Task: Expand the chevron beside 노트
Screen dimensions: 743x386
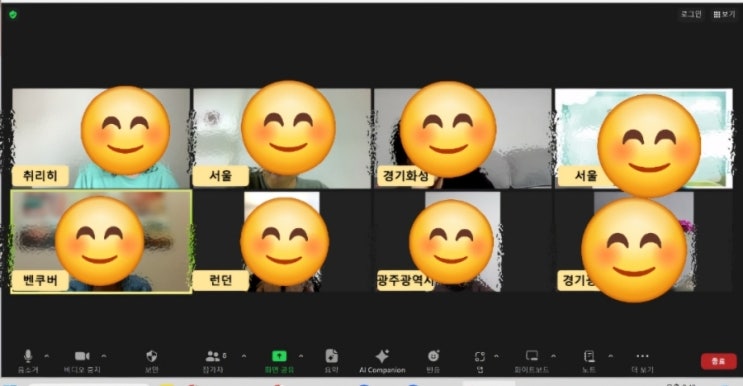Action: pyautogui.click(x=610, y=355)
